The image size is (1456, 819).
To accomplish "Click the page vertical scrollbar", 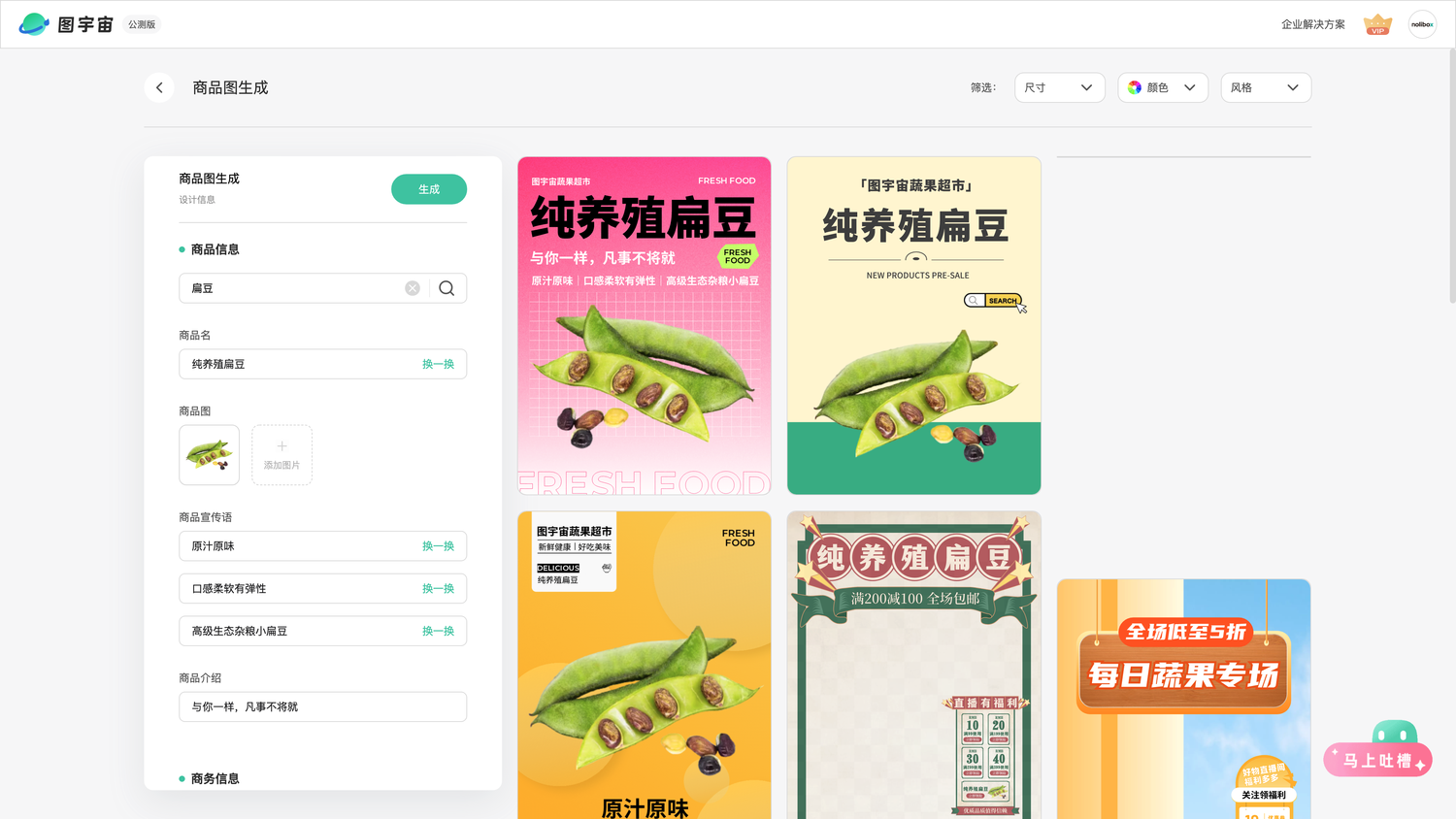I will click(x=1451, y=175).
